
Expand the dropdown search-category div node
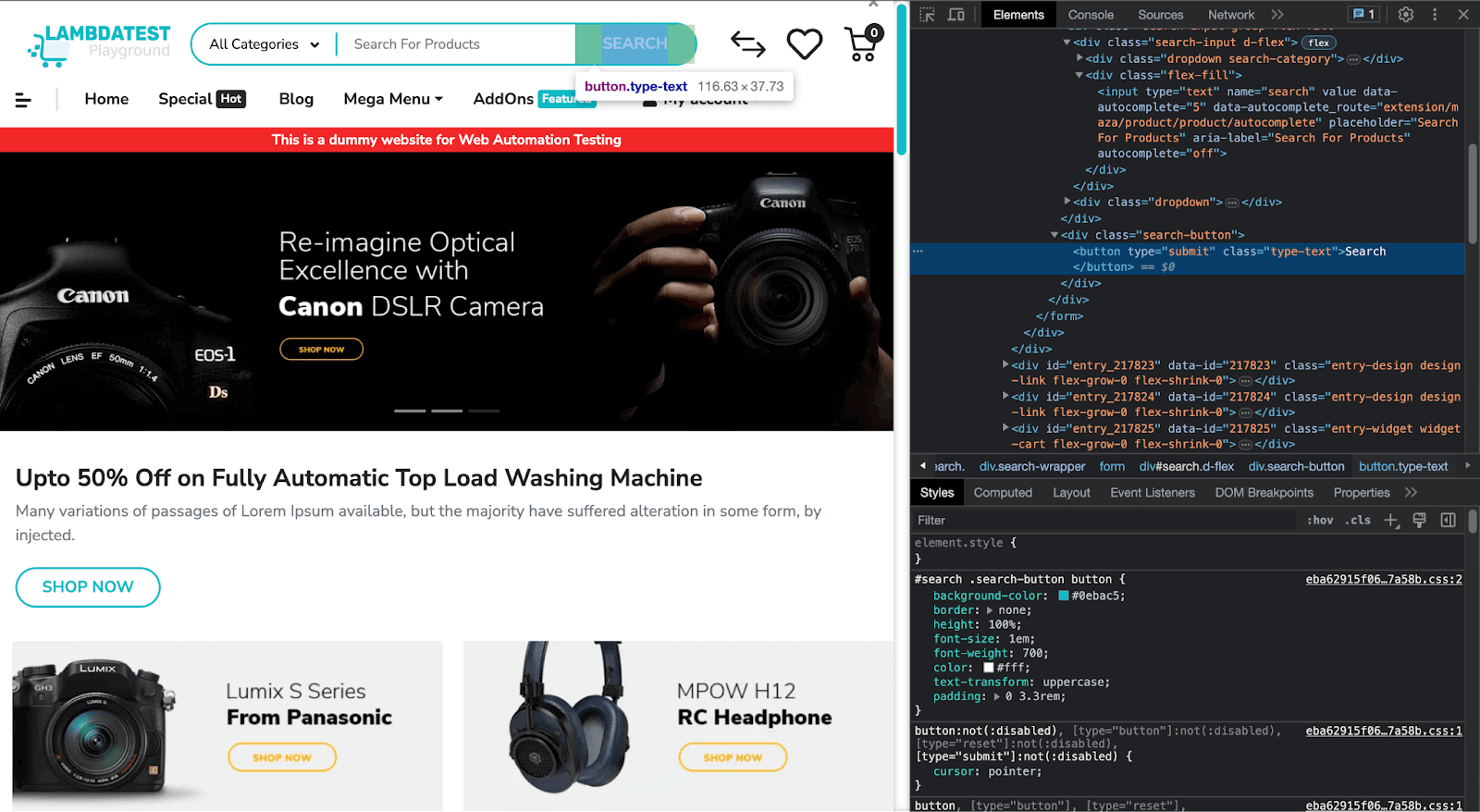pos(1079,58)
